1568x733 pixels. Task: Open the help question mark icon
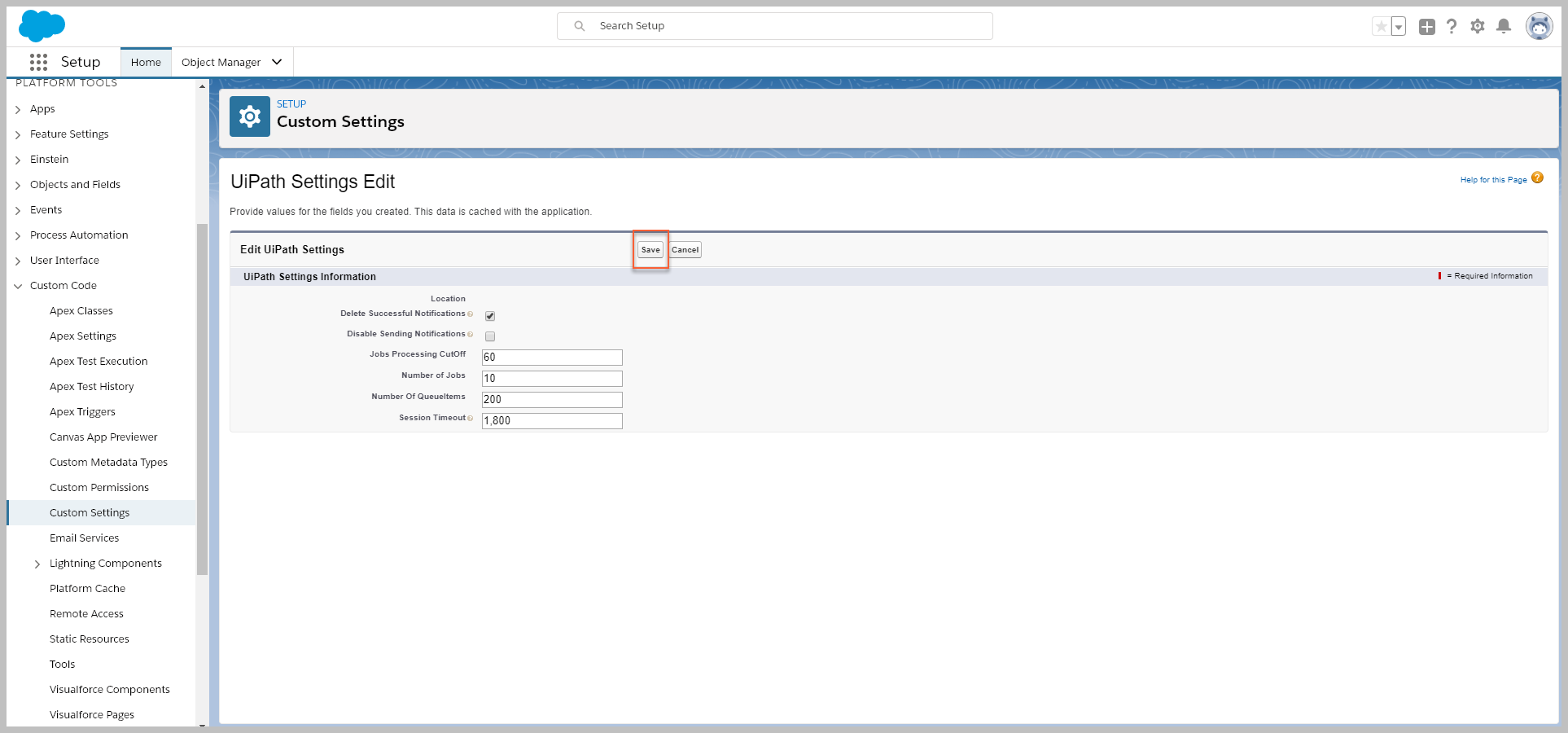tap(1452, 27)
